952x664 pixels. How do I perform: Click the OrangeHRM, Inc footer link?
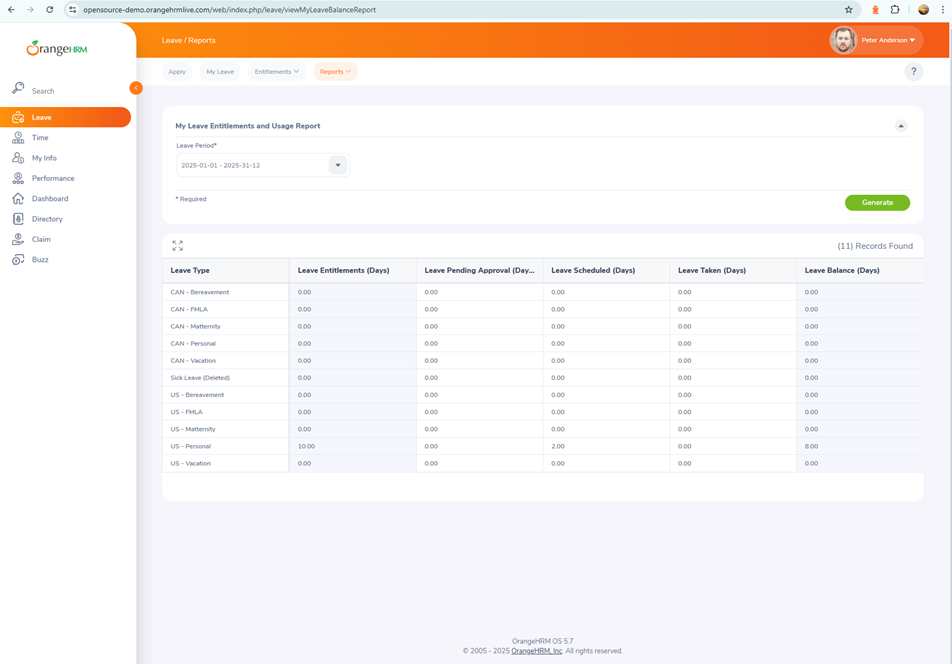tap(536, 651)
